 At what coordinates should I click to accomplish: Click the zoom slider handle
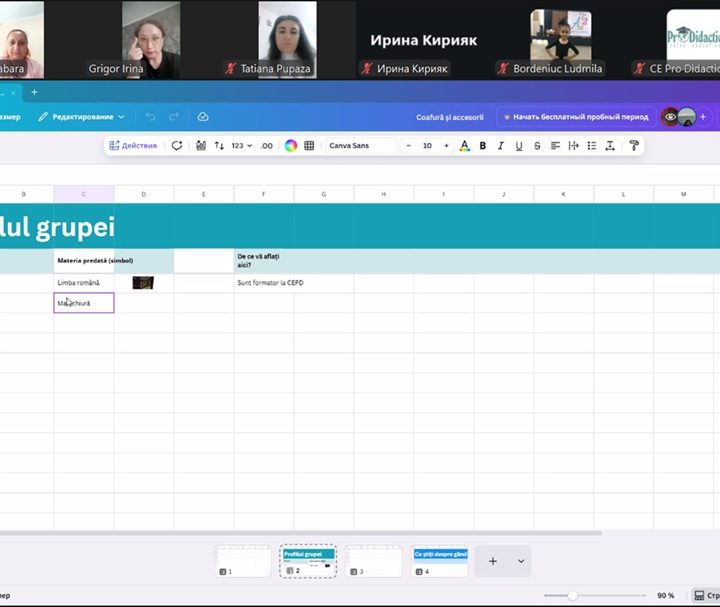[x=572, y=595]
